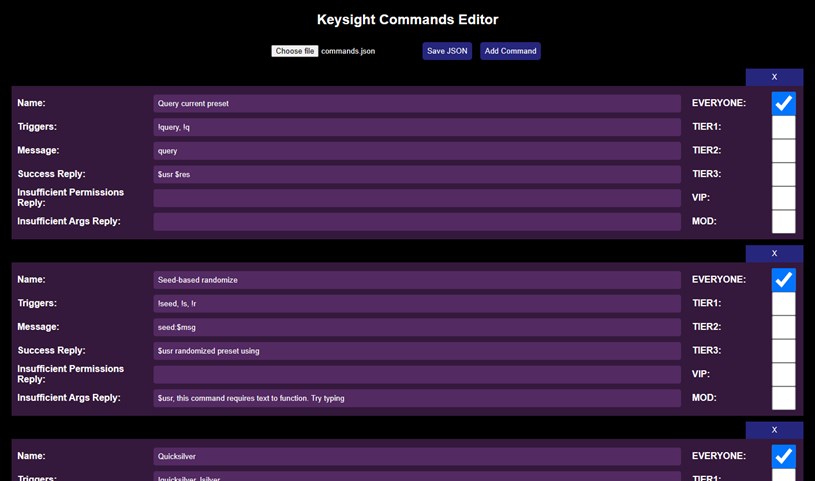Enable TIER2 for Query current preset
The image size is (815, 481).
pyautogui.click(x=783, y=150)
